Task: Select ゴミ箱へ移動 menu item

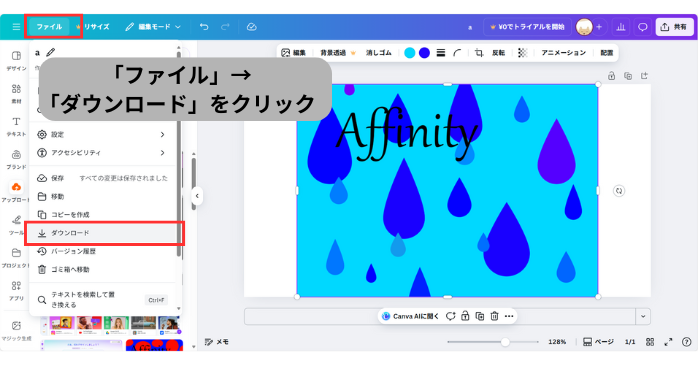Action: (101, 269)
